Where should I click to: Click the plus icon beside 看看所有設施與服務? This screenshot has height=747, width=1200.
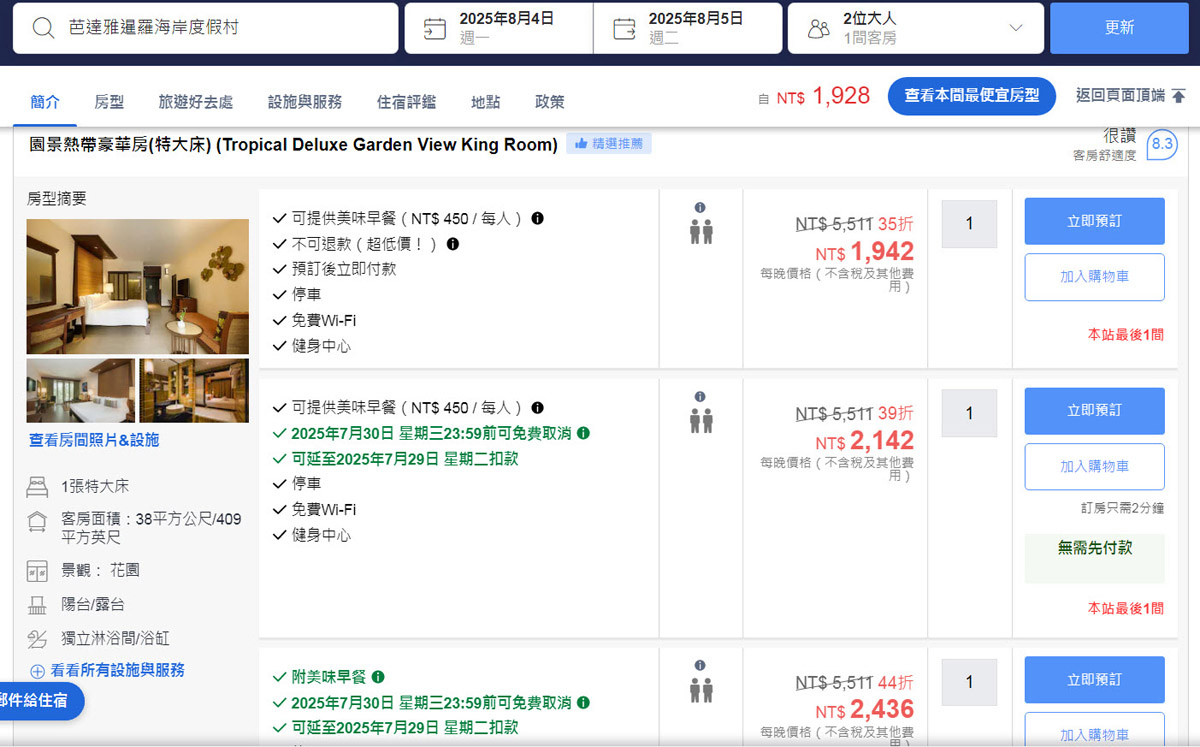38,671
